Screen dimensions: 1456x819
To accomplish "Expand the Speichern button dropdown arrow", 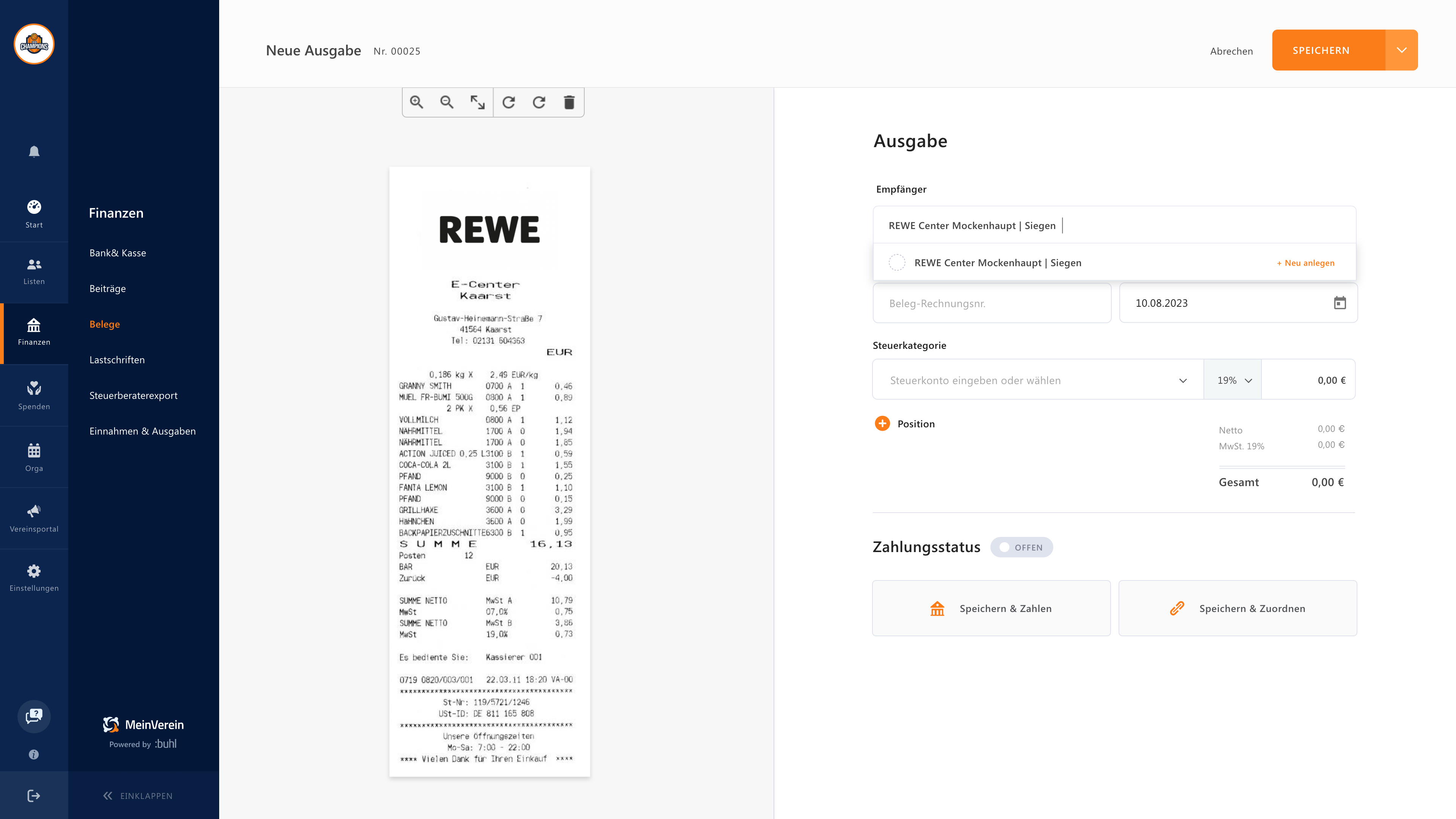I will pos(1401,50).
